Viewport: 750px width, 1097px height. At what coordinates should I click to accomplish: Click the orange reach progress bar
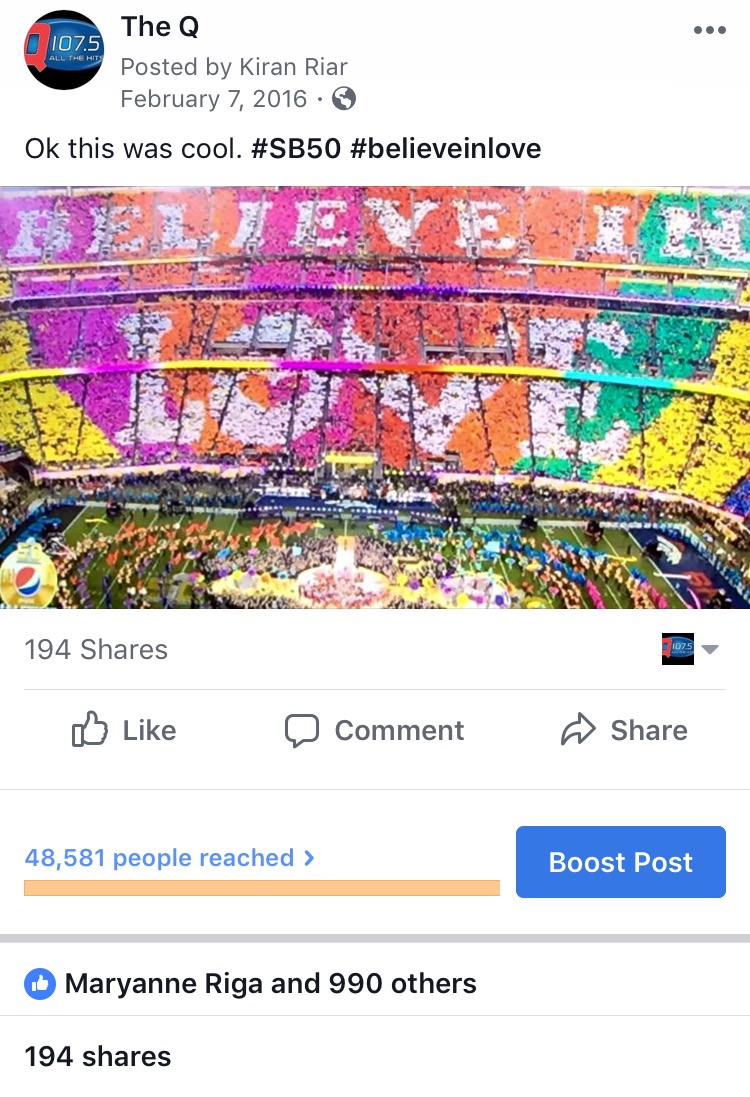pyautogui.click(x=261, y=888)
